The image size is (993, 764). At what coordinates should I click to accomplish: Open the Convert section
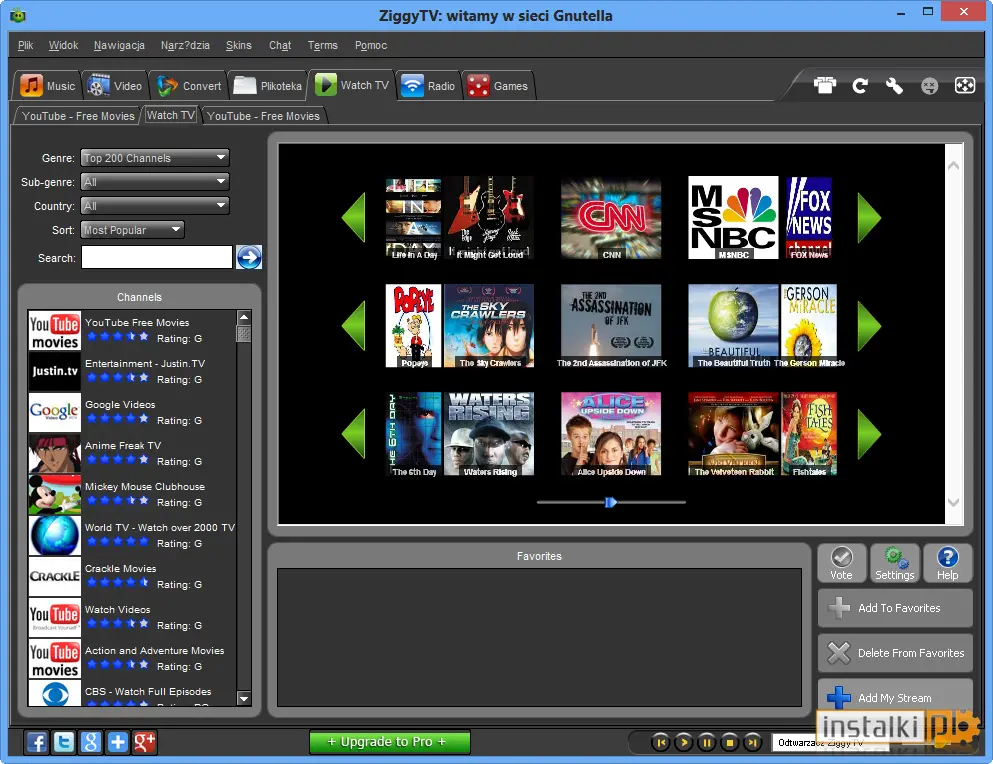(189, 86)
